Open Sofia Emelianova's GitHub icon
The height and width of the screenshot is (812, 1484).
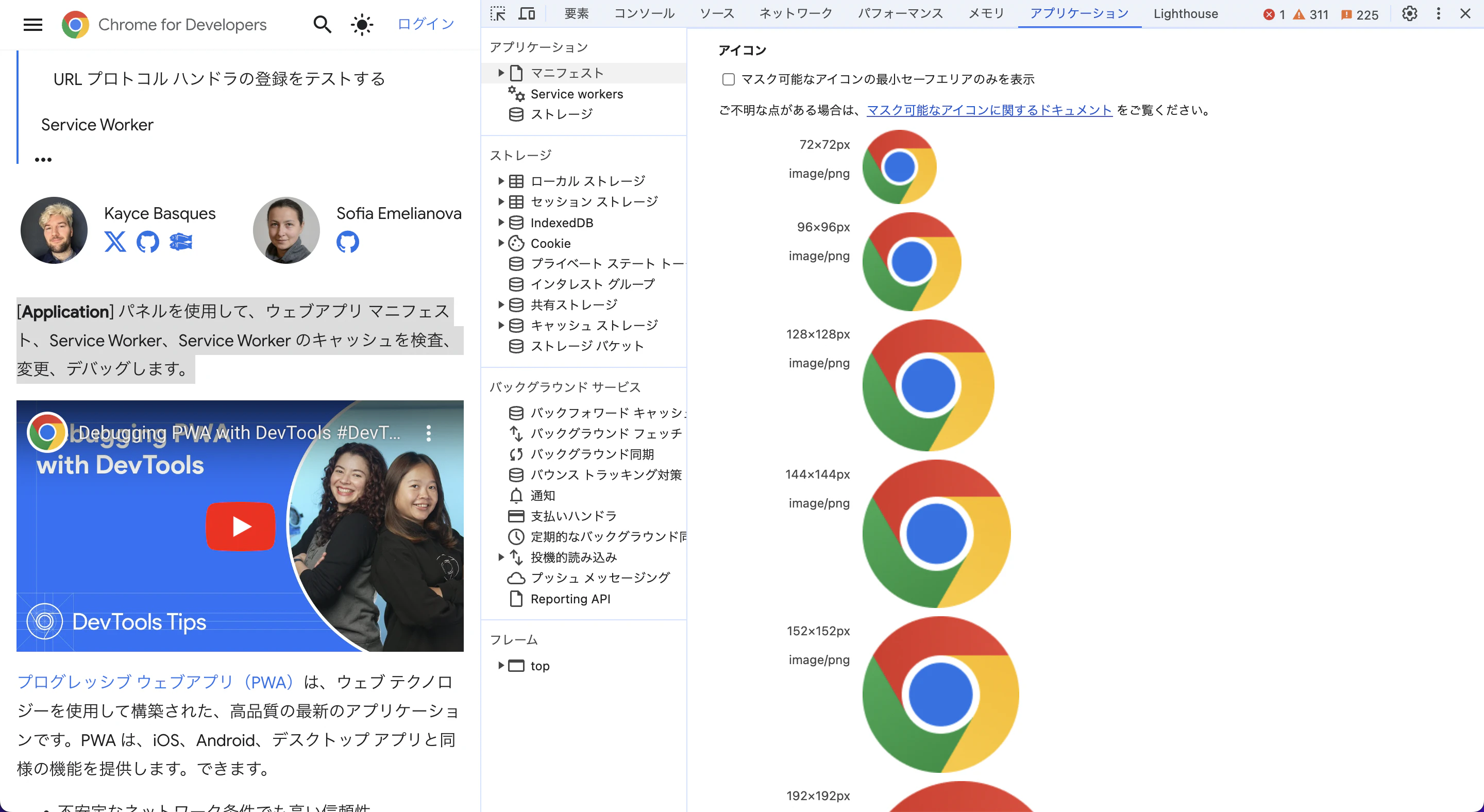[347, 241]
